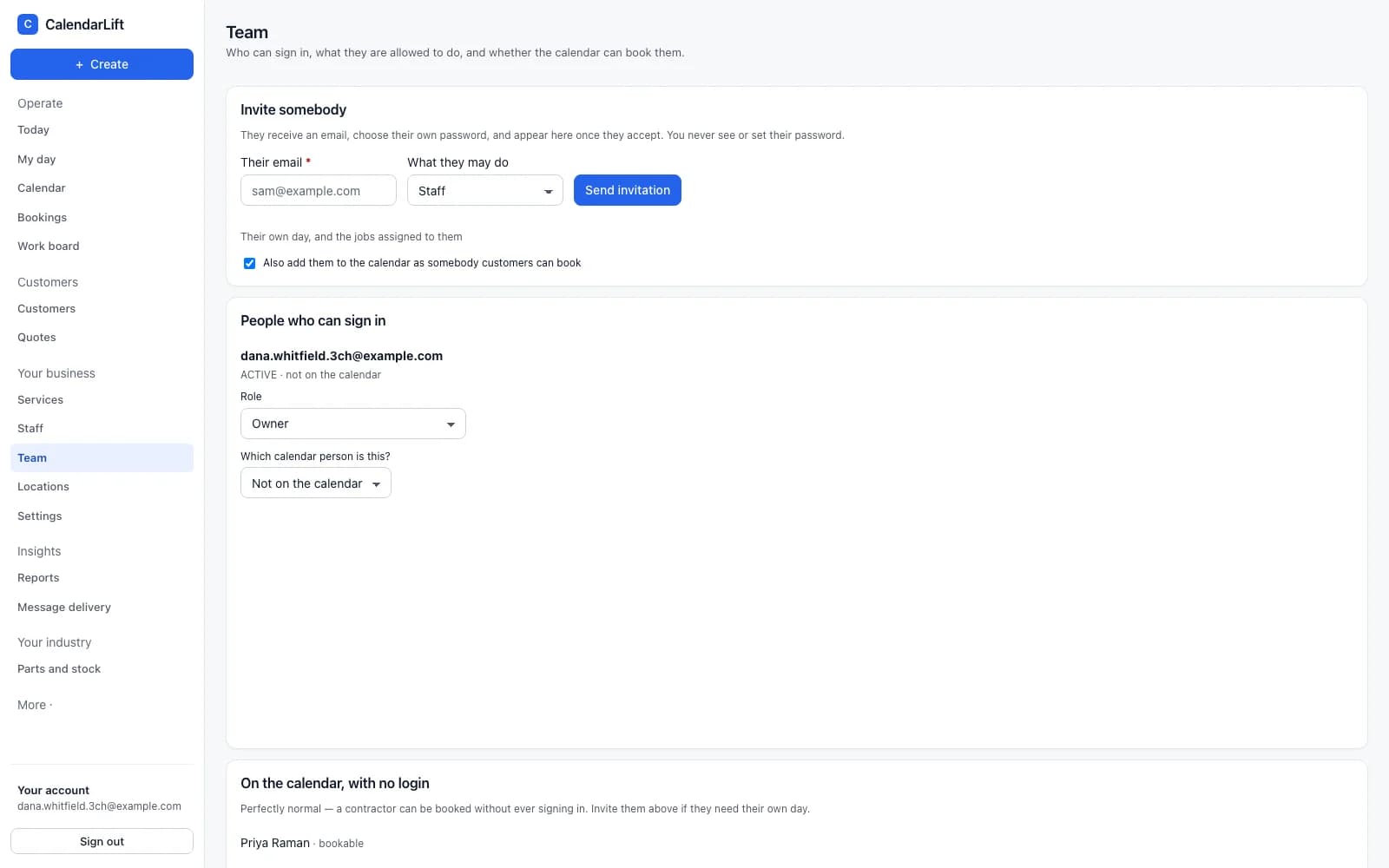Click the Invite somebody heading
The height and width of the screenshot is (868, 1389).
(x=293, y=109)
